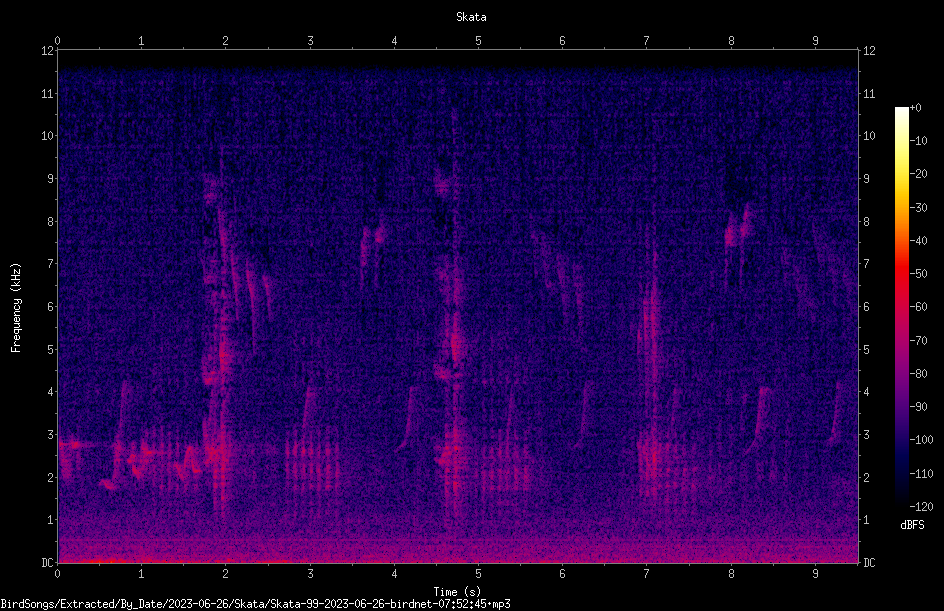Click the "10" tick on the right frequency axis
944x611 pixels.
pyautogui.click(x=869, y=136)
